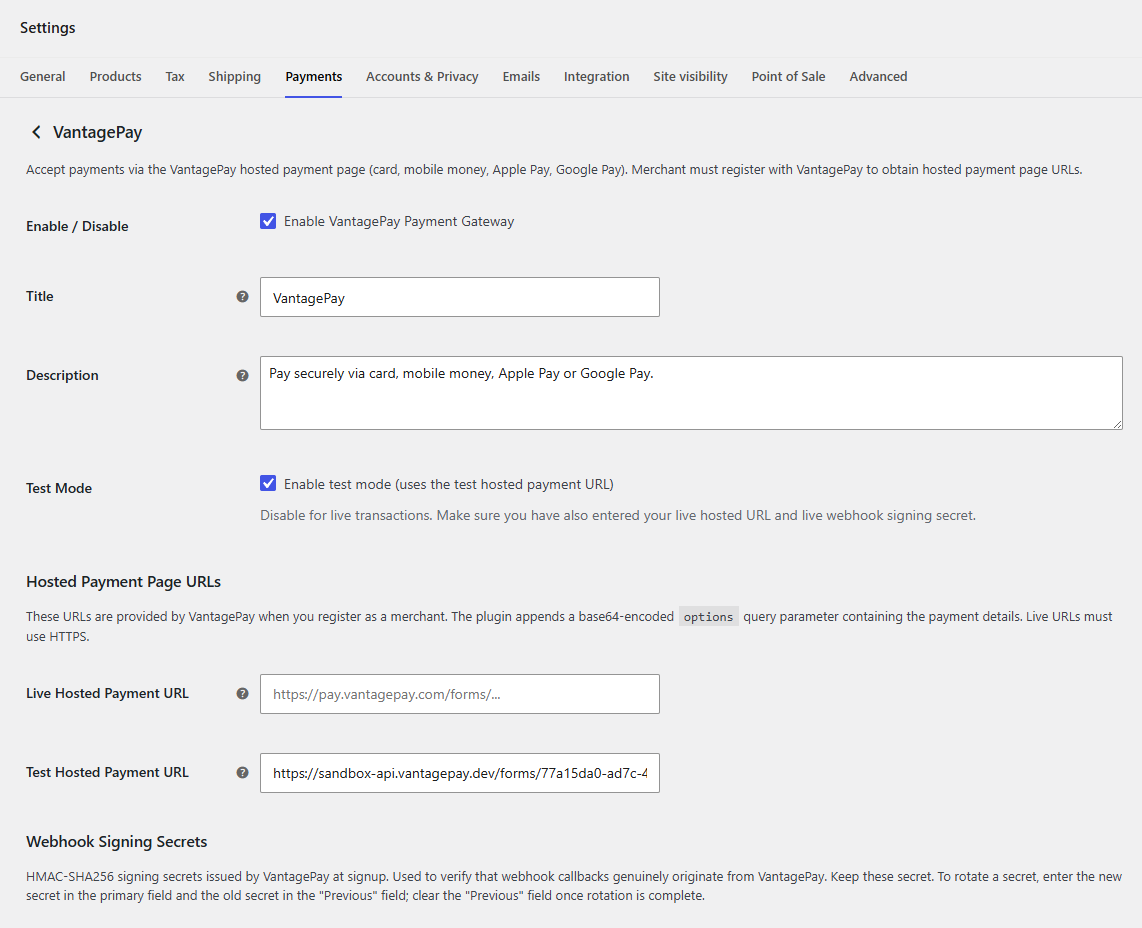Go back using the chevron beside VantagePay
The image size is (1142, 928).
pos(36,132)
